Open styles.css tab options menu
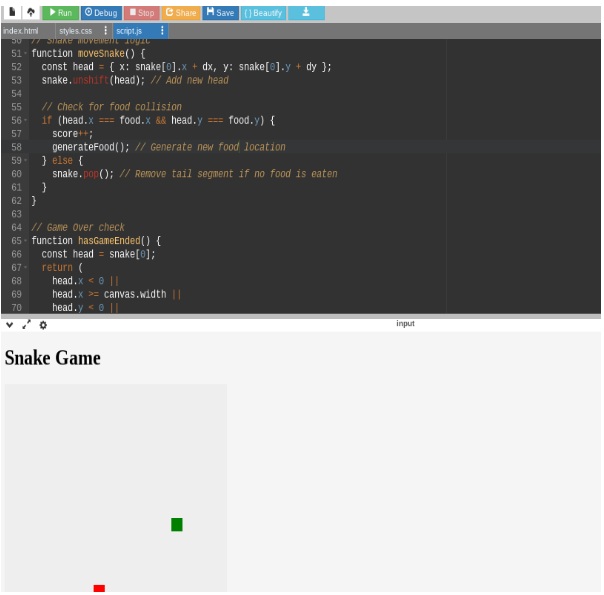This screenshot has width=604, height=595. (x=106, y=30)
